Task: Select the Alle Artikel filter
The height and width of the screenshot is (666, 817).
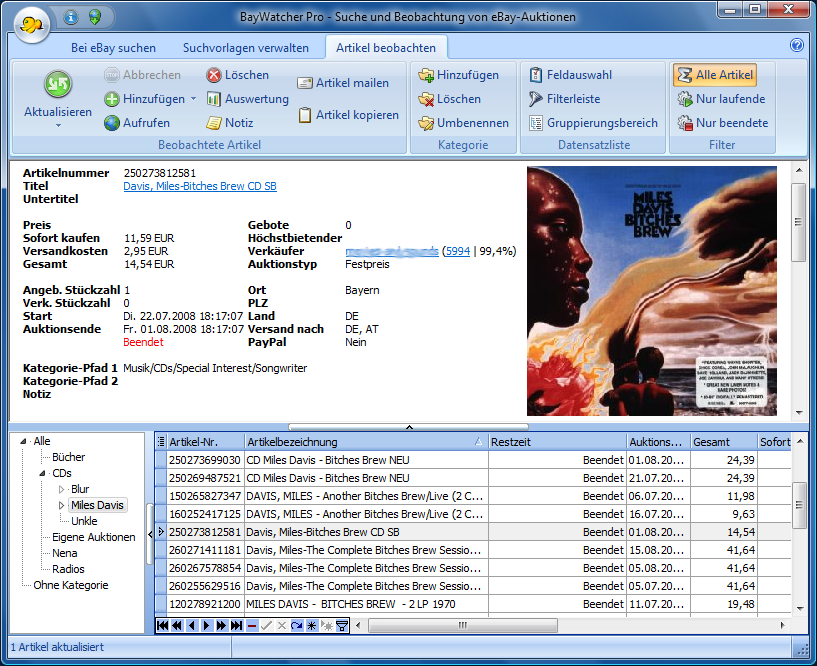Action: pyautogui.click(x=715, y=75)
